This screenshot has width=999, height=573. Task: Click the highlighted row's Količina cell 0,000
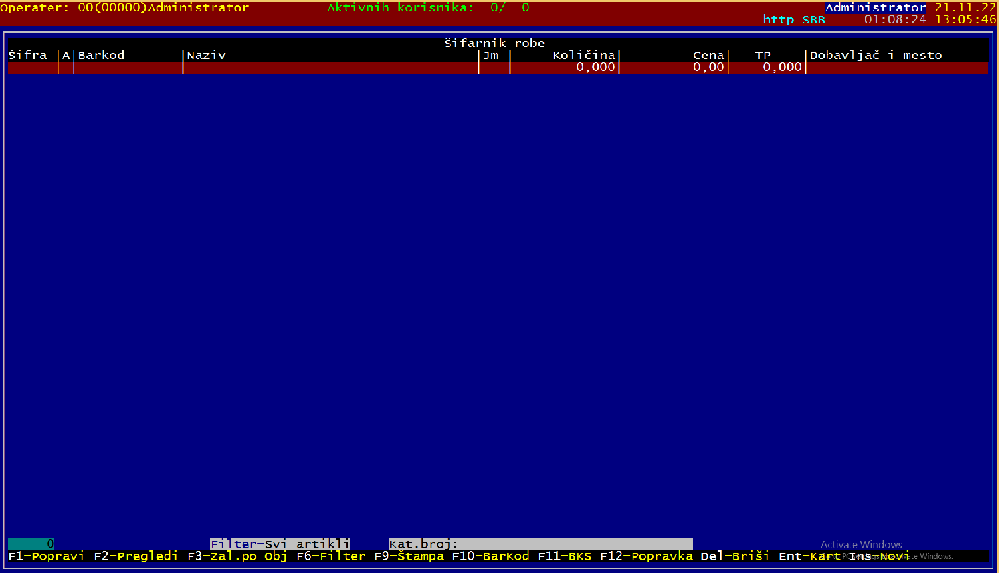click(x=594, y=67)
